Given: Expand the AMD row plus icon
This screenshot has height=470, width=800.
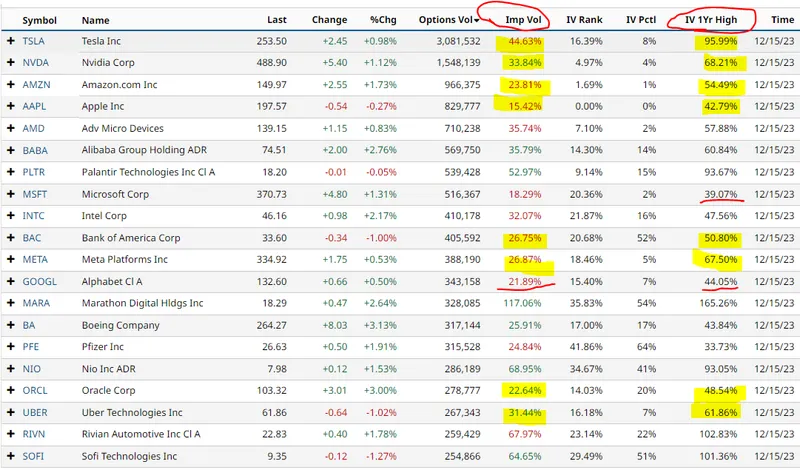Looking at the screenshot, I should click(11, 128).
